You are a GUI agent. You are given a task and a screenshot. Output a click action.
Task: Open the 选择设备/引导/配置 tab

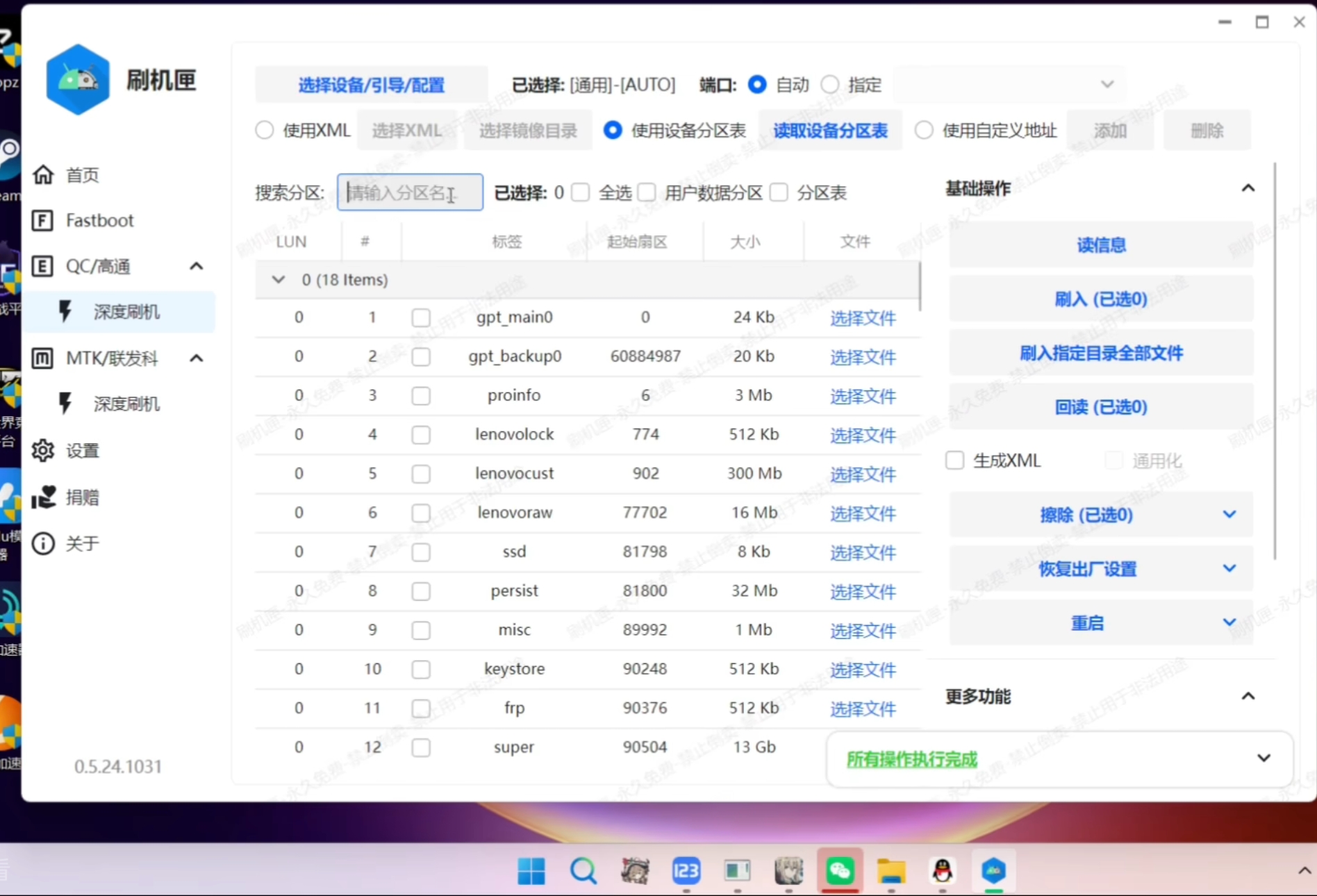click(370, 84)
